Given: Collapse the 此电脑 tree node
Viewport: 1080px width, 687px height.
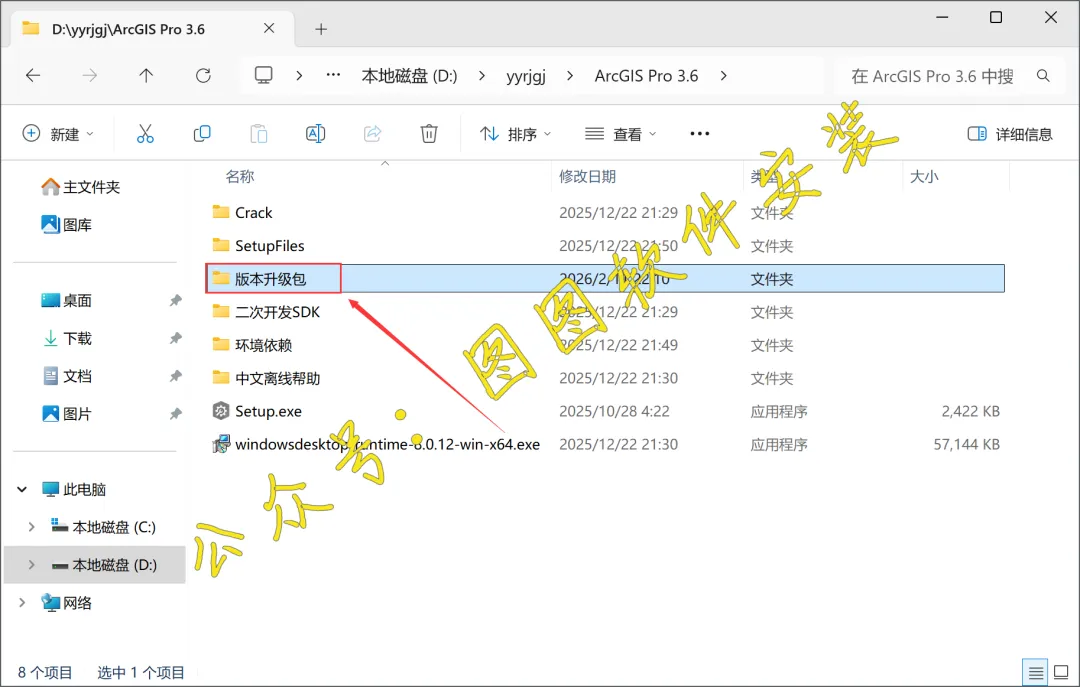Looking at the screenshot, I should [x=22, y=489].
